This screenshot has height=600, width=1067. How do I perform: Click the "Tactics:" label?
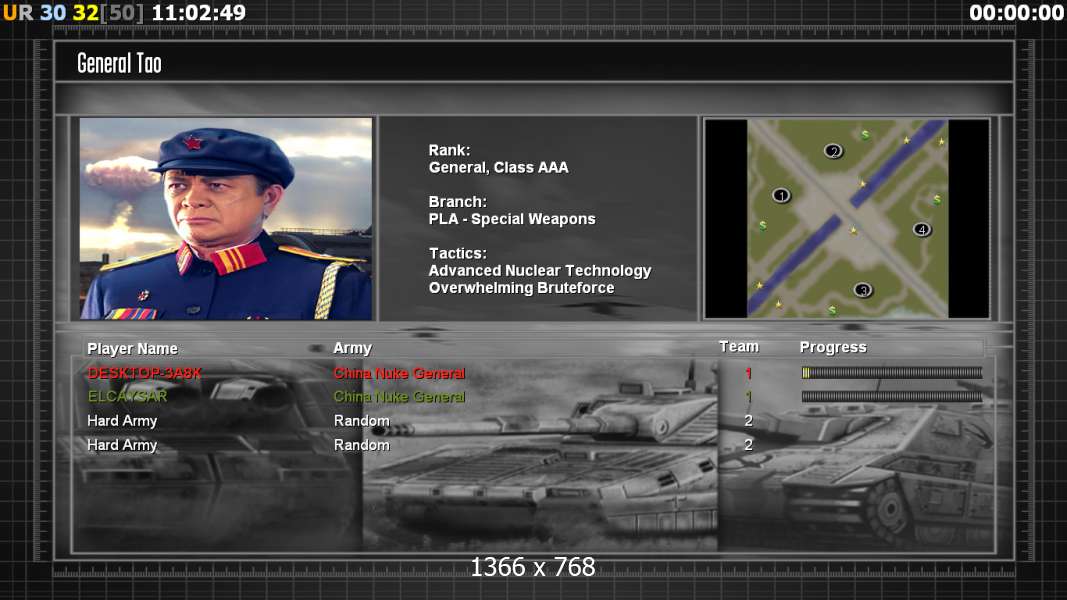[457, 253]
